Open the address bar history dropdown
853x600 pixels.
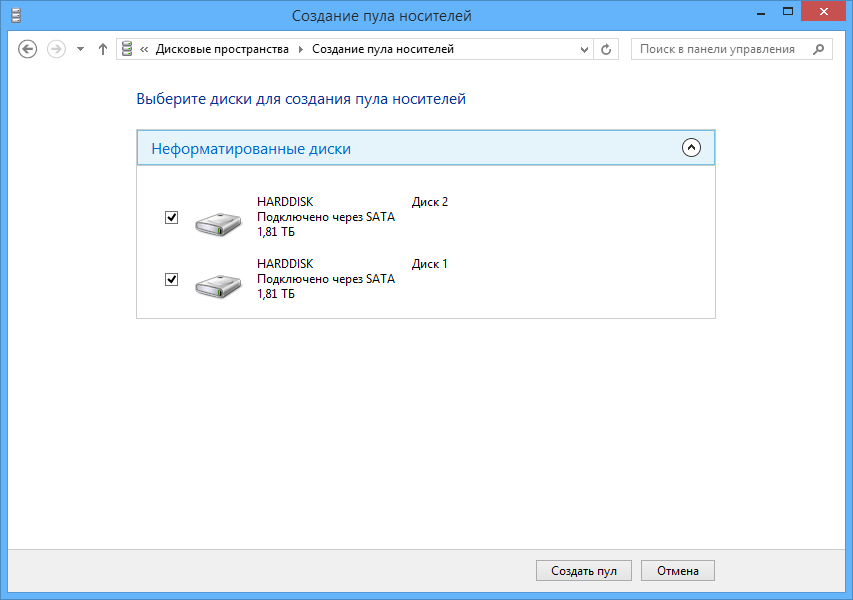583,48
